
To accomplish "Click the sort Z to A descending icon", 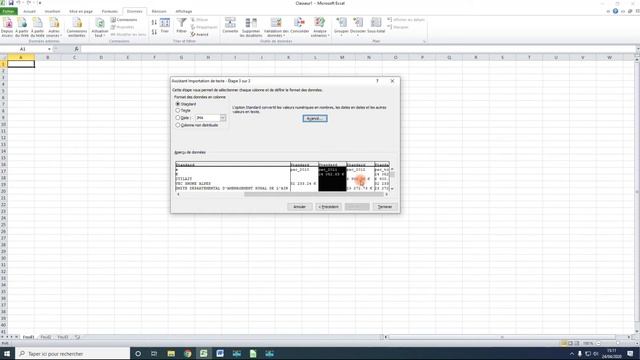I will (x=154, y=32).
